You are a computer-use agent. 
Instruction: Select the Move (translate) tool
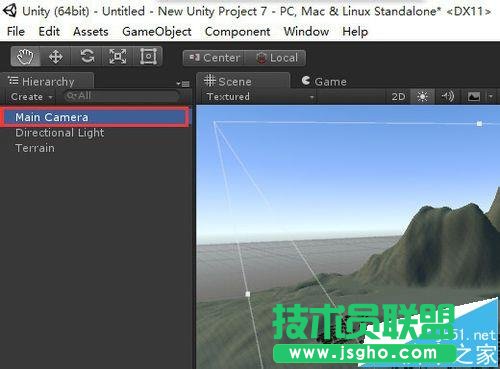click(56, 56)
